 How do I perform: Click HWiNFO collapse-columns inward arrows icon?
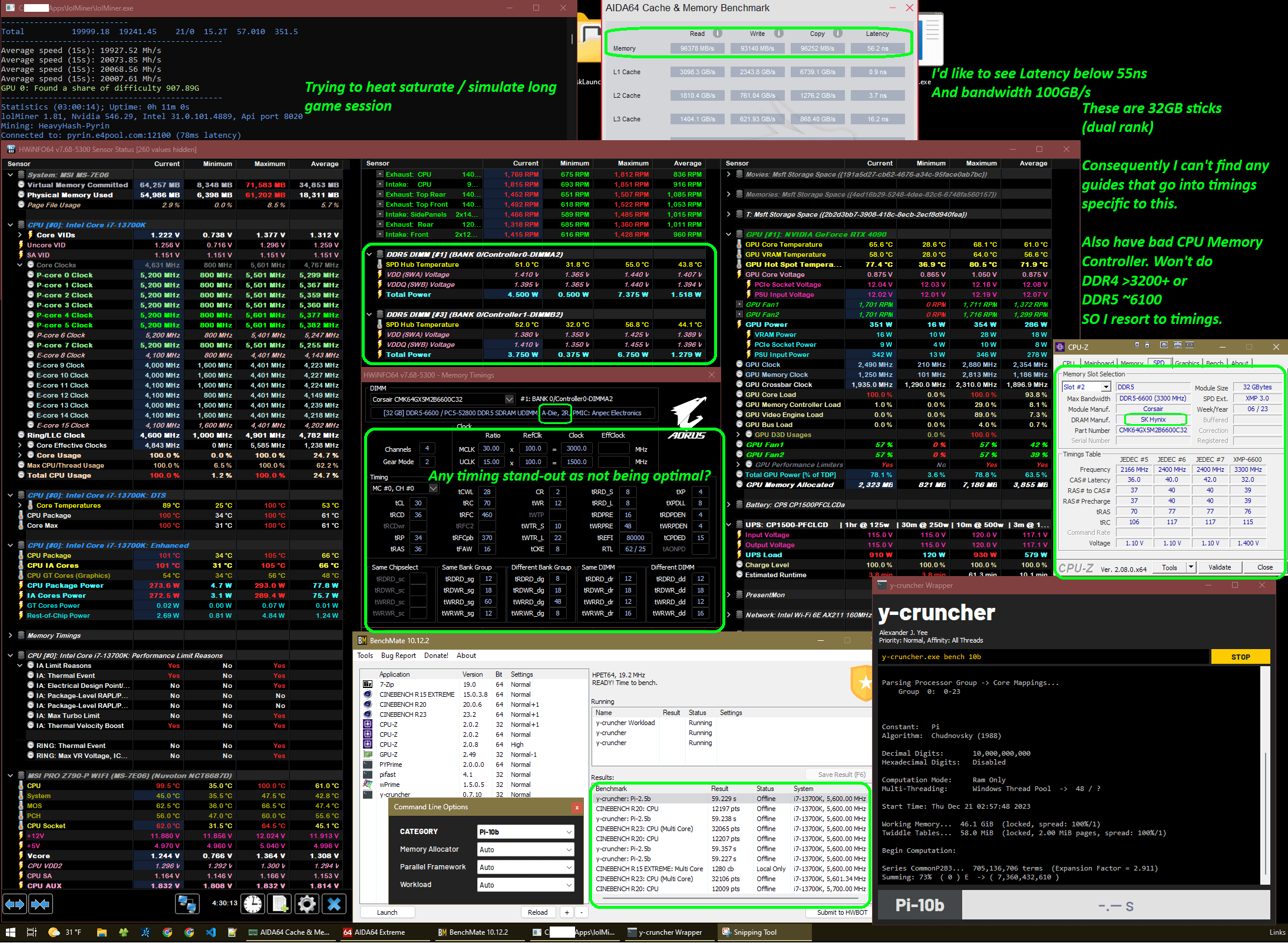[41, 904]
